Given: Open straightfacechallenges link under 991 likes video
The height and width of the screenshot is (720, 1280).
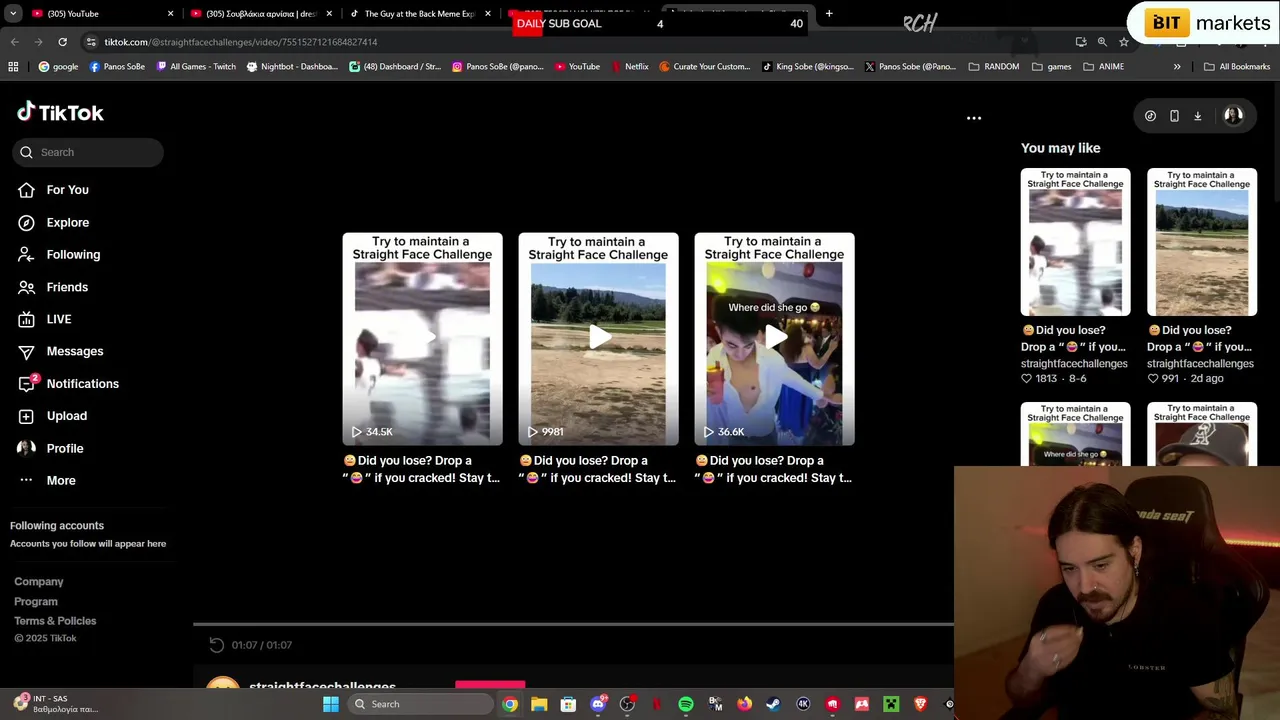Looking at the screenshot, I should click(1200, 364).
